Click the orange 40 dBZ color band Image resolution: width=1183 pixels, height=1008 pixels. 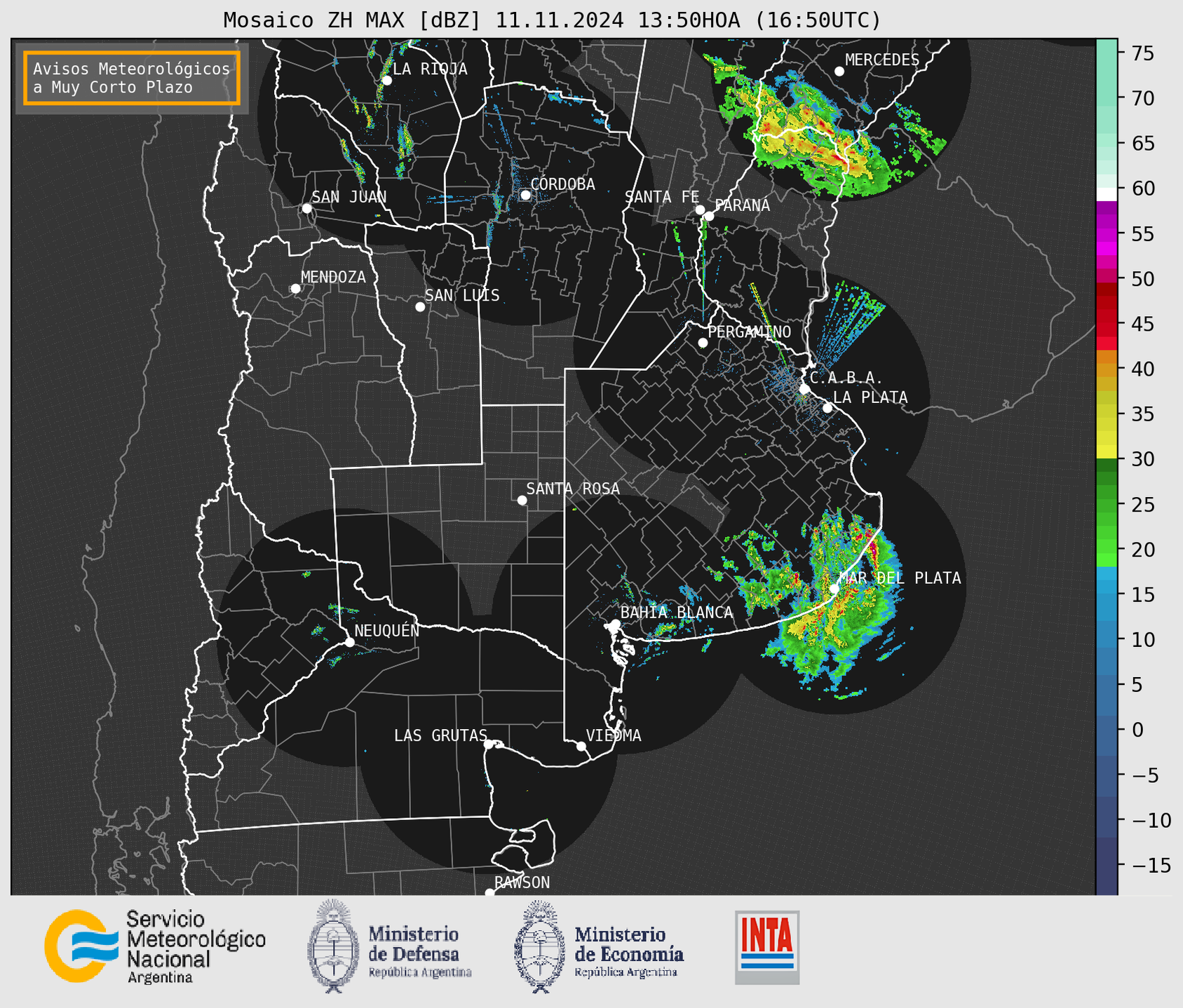(x=1107, y=371)
